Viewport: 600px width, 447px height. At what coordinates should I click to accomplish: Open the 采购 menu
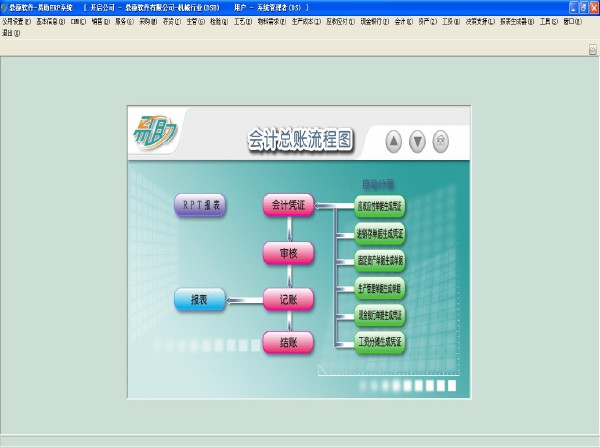point(148,21)
